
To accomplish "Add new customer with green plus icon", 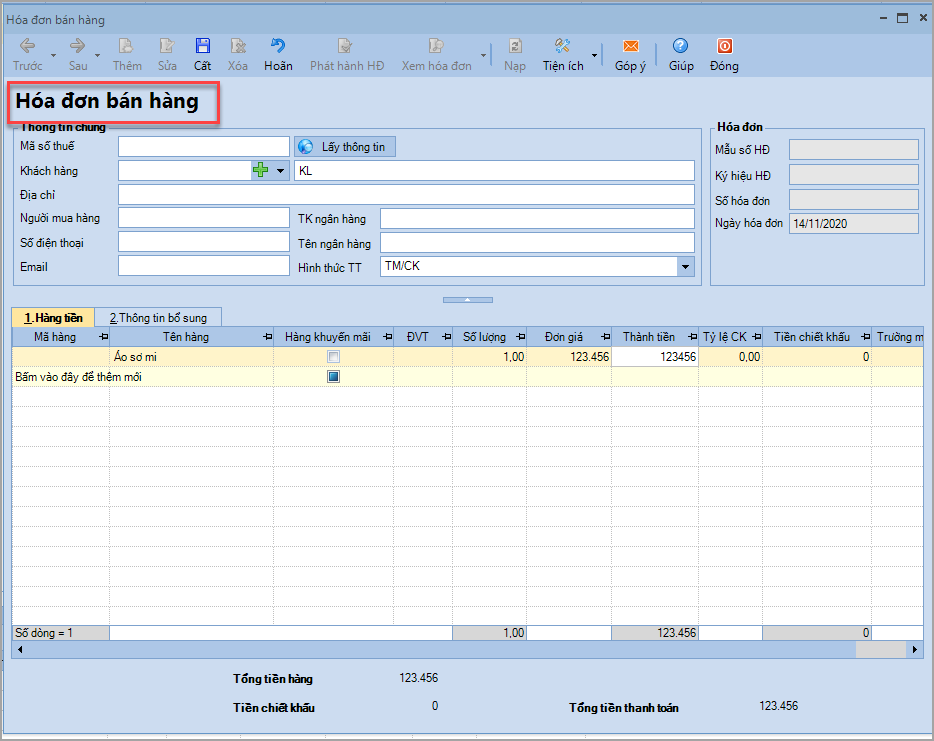I will click(x=260, y=171).
